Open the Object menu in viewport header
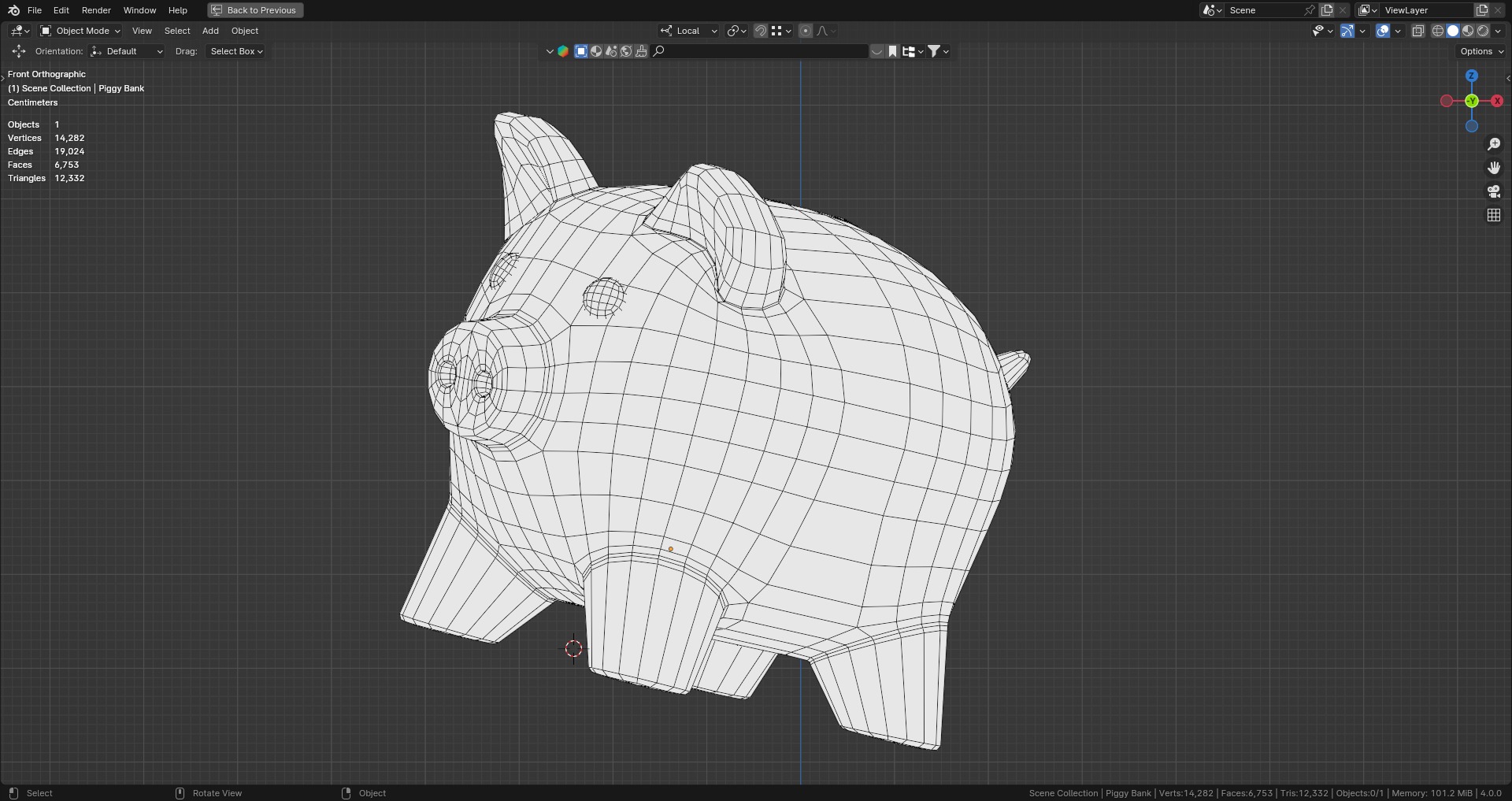Viewport: 1512px width, 801px height. [x=245, y=31]
